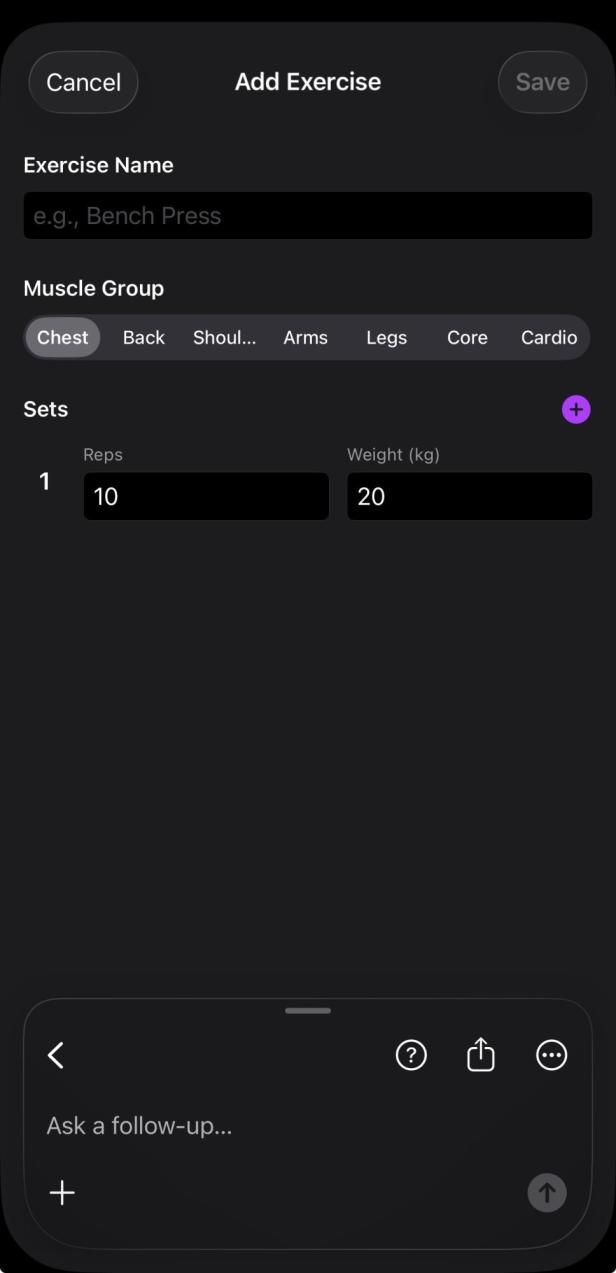Cancel adding the exercise

coord(83,82)
